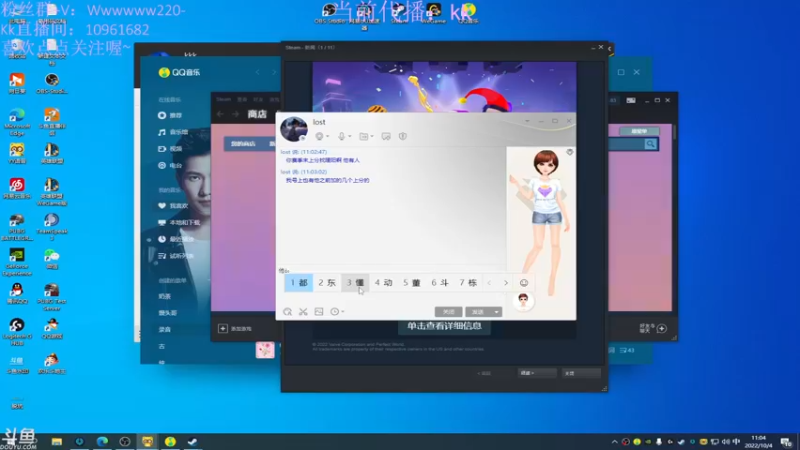This screenshot has height=450, width=800.
Task: Open NetEase Cloud Music desktop shortcut
Action: click(17, 188)
